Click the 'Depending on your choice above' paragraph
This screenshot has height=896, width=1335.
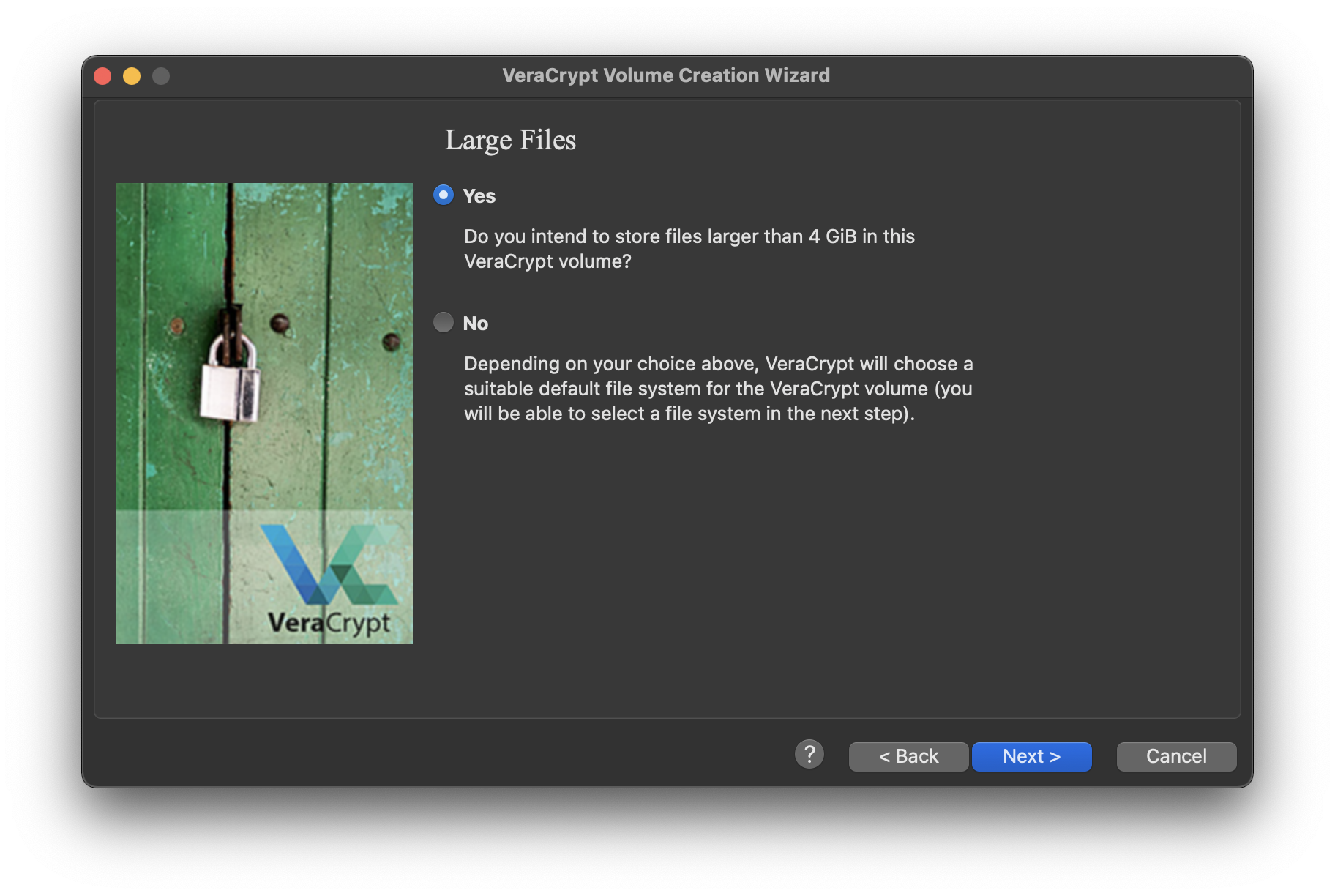pyautogui.click(x=719, y=389)
